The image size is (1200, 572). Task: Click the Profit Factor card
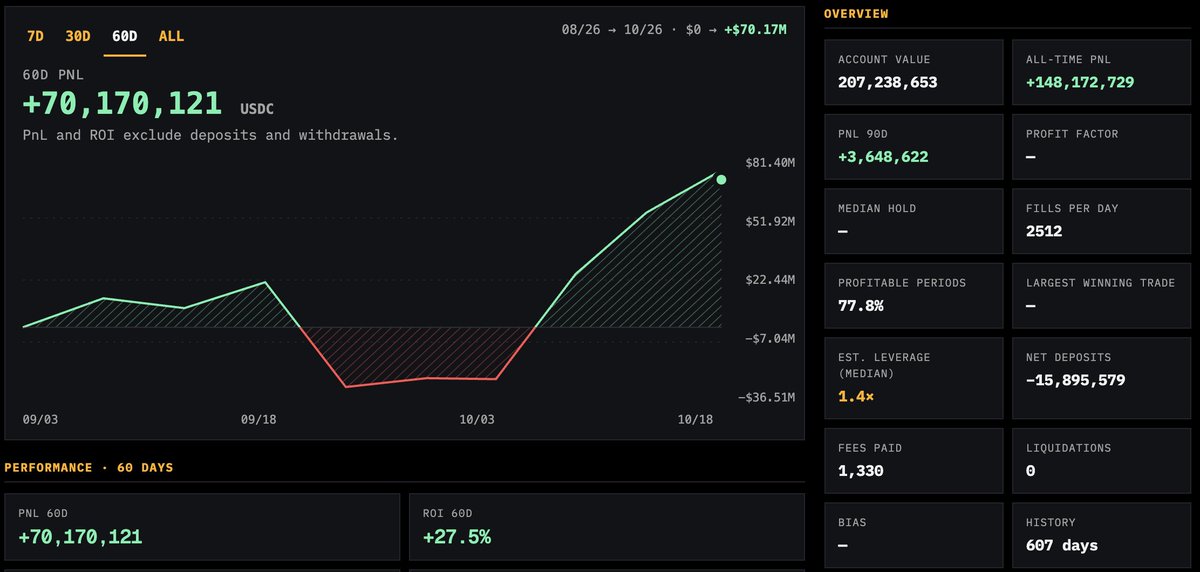point(1102,146)
